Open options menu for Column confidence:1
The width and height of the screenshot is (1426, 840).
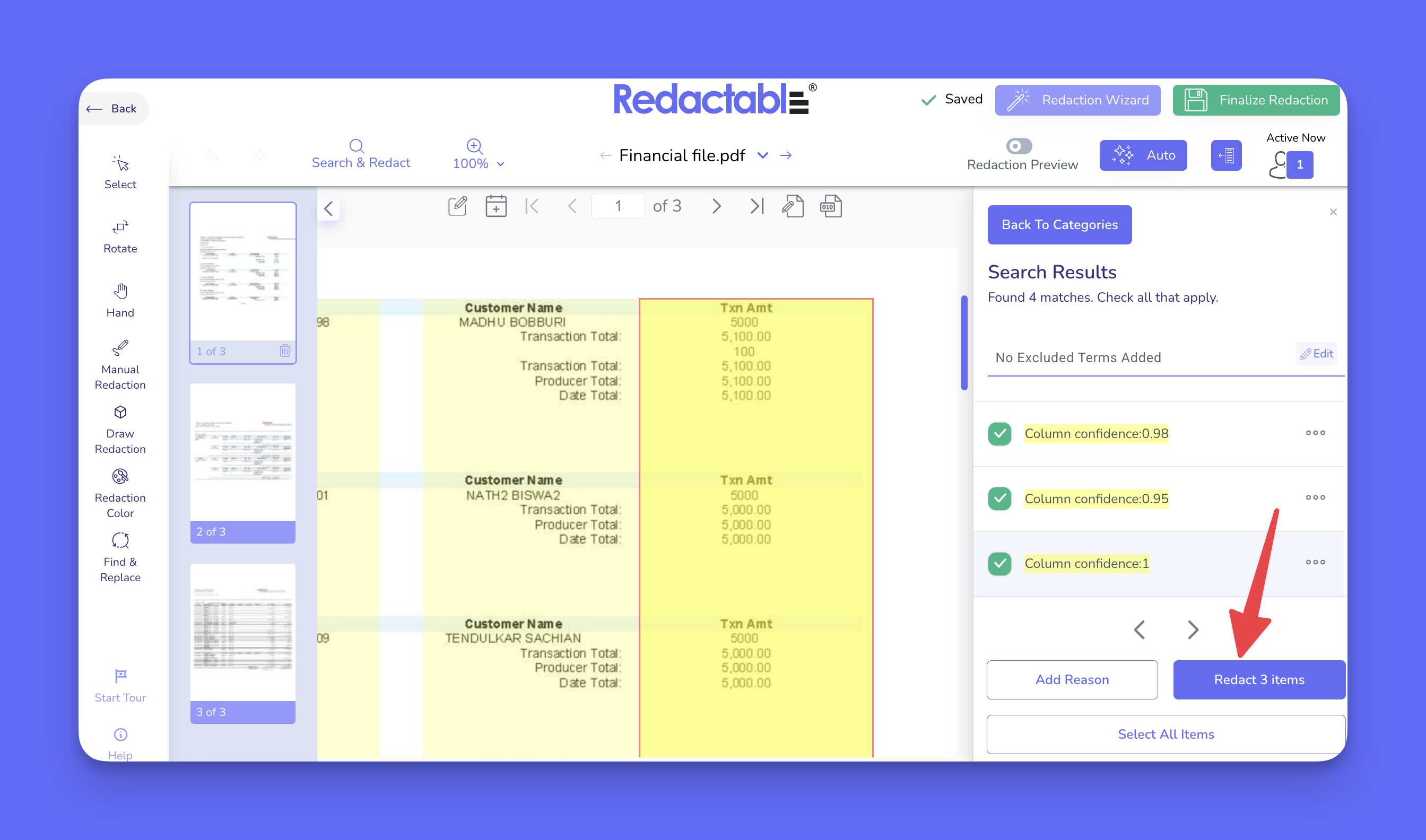point(1315,562)
